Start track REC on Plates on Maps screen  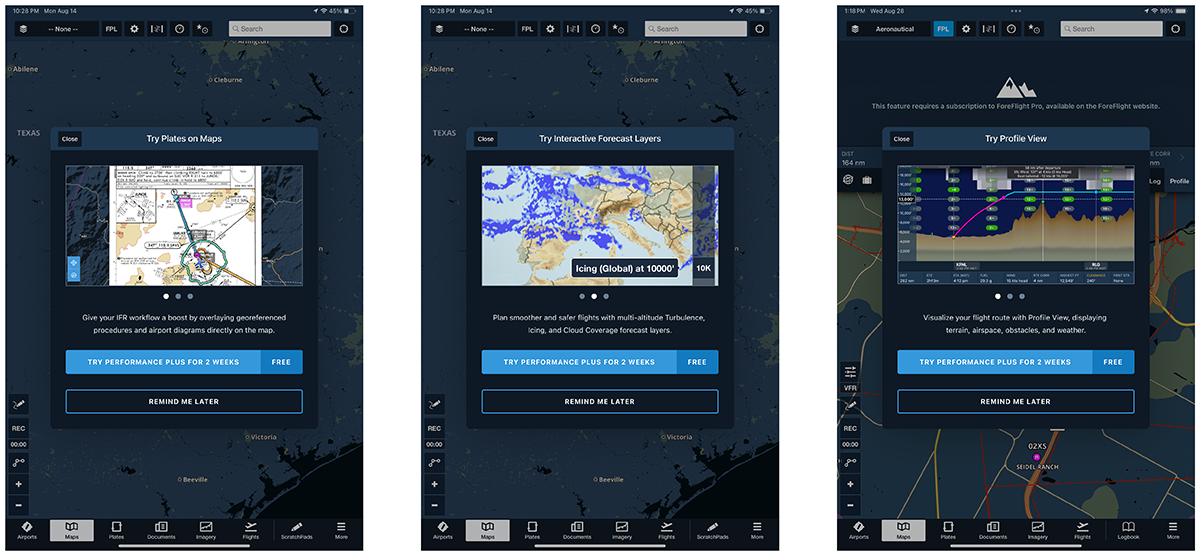point(19,428)
